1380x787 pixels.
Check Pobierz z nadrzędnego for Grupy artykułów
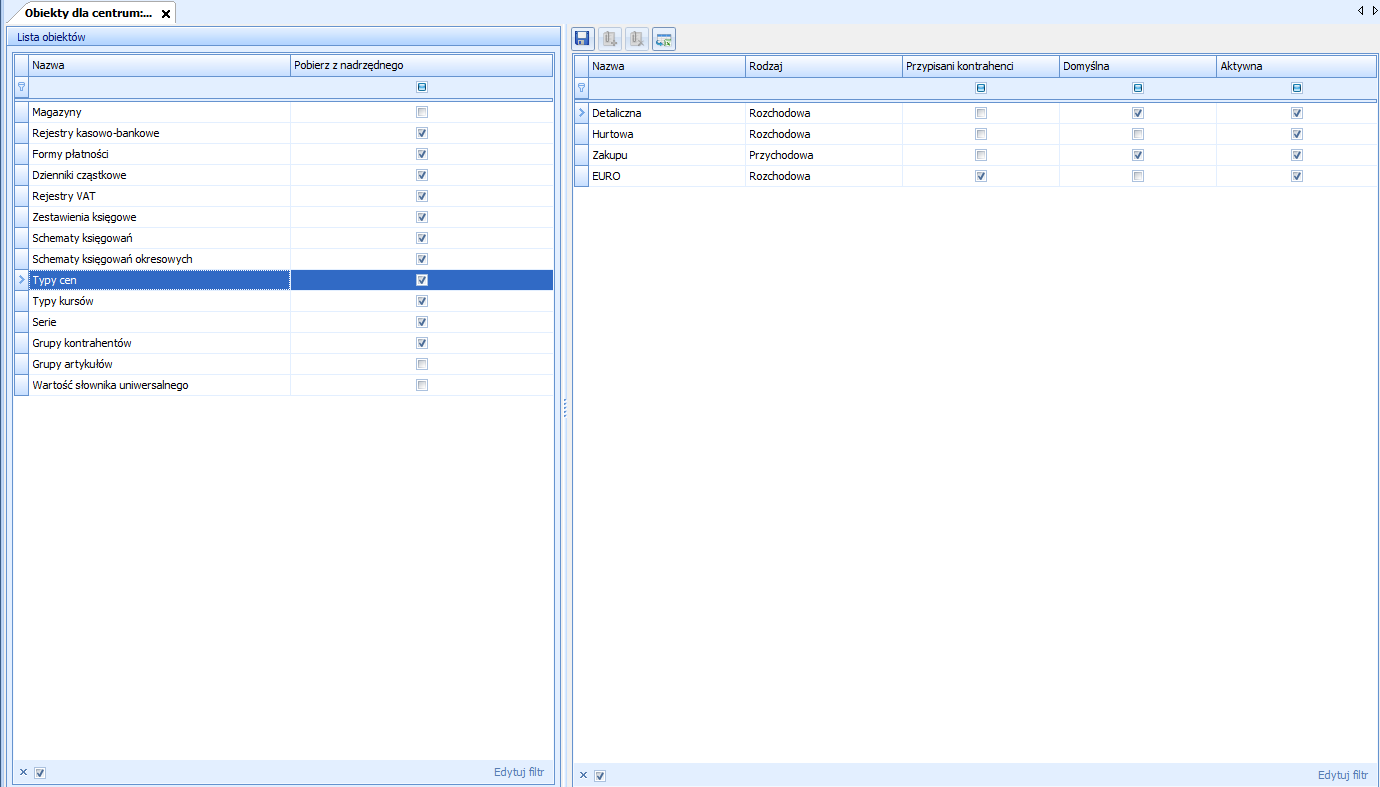pos(422,364)
